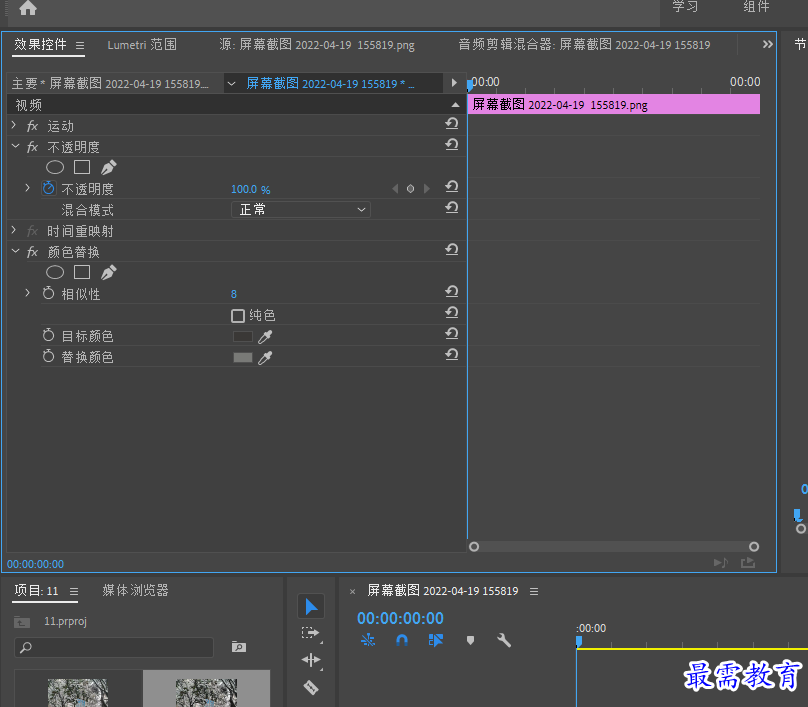Click the 替换颜色 color swatch

click(x=243, y=358)
